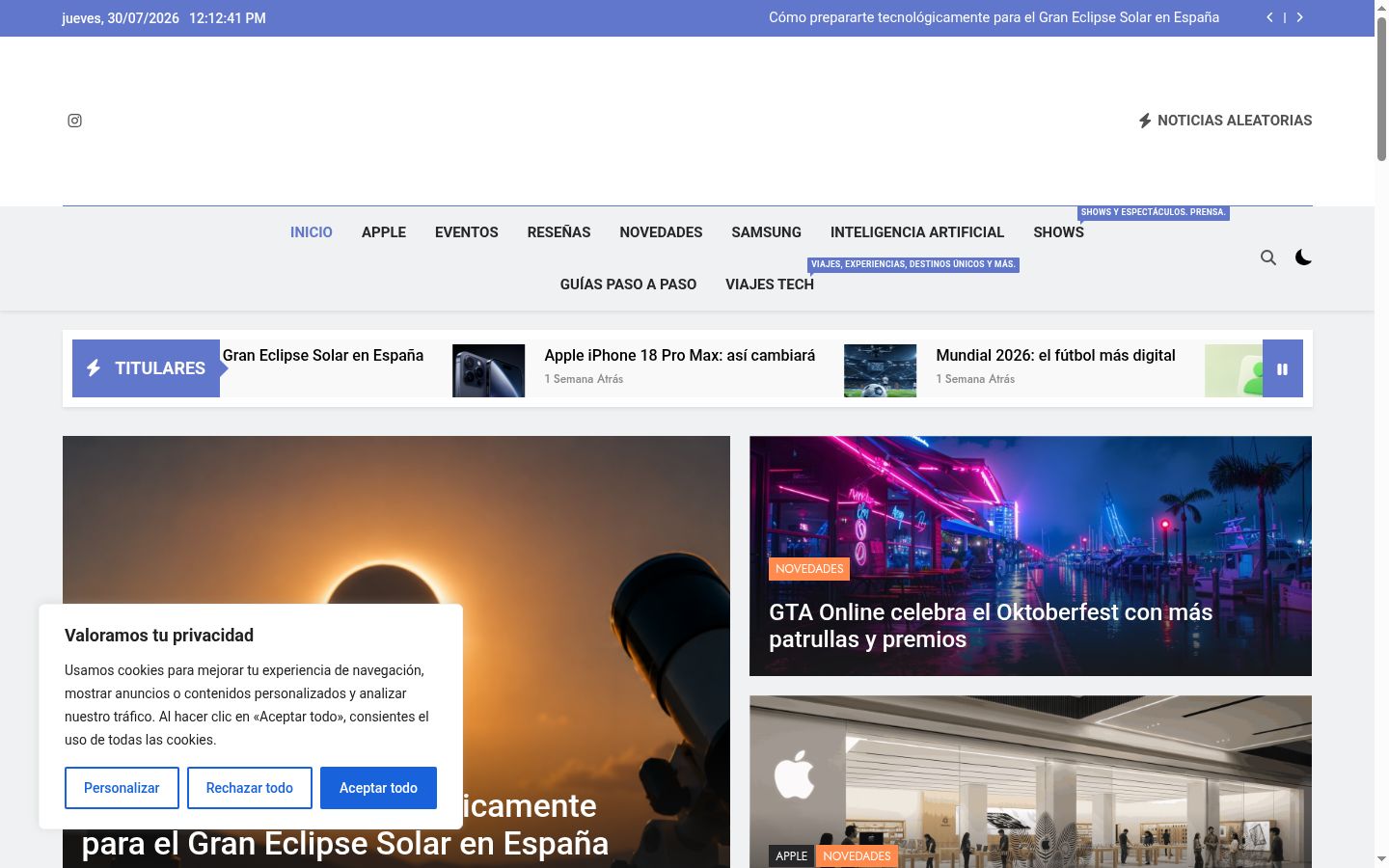1389x868 pixels.
Task: Pause the Titulares ticker
Action: click(x=1283, y=368)
